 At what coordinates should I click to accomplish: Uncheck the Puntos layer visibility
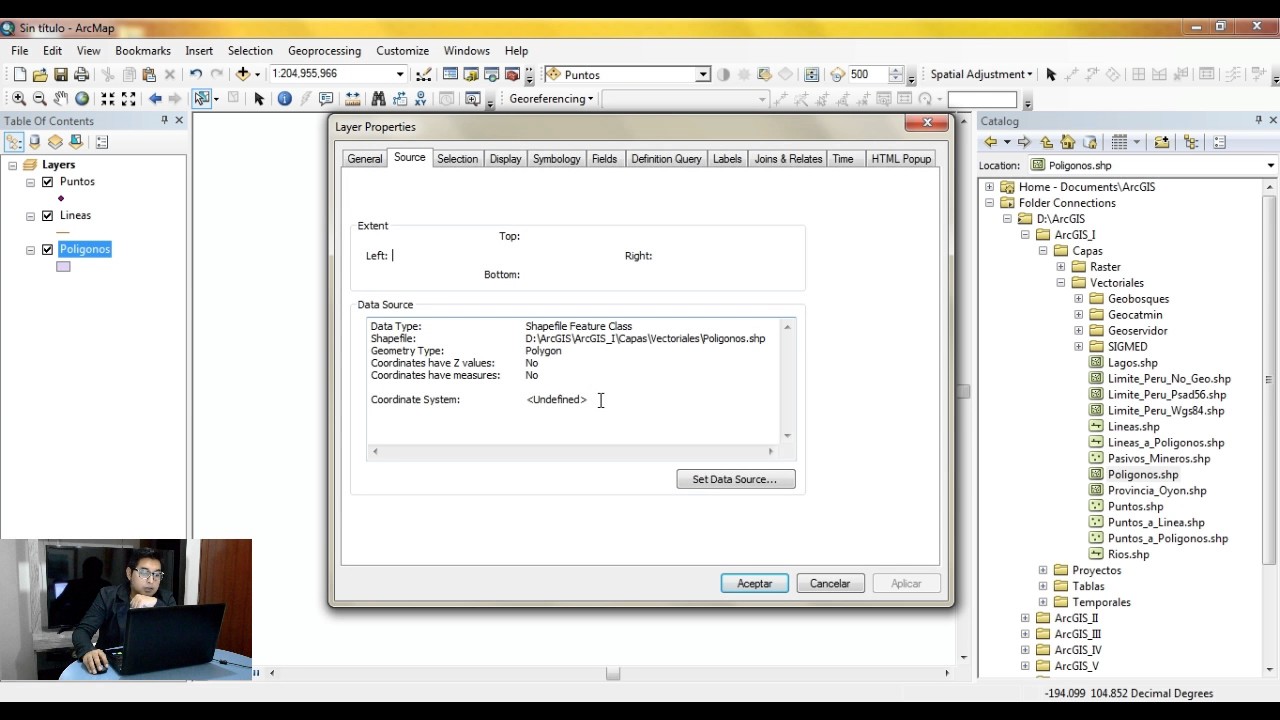47,182
